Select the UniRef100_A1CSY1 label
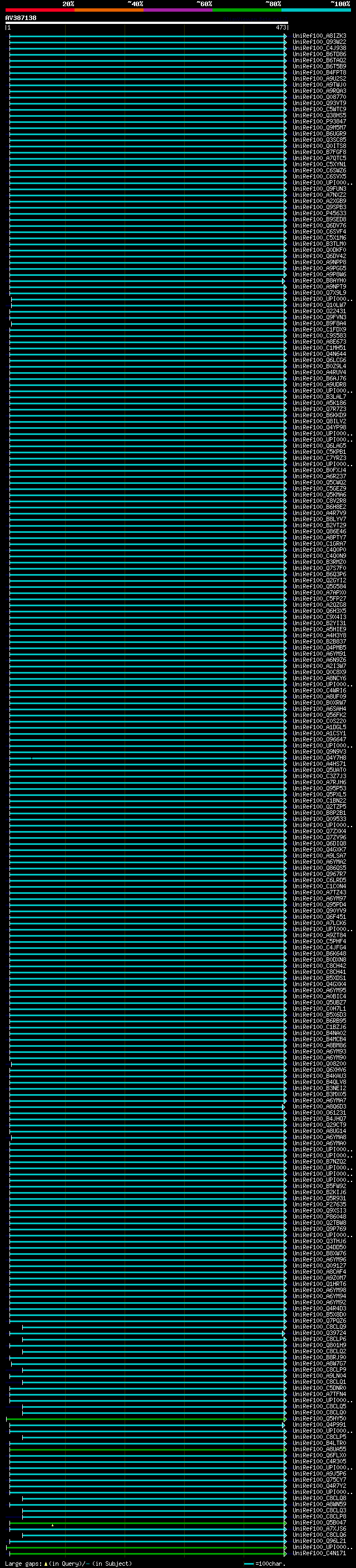The height and width of the screenshot is (1568, 356). (x=319, y=733)
